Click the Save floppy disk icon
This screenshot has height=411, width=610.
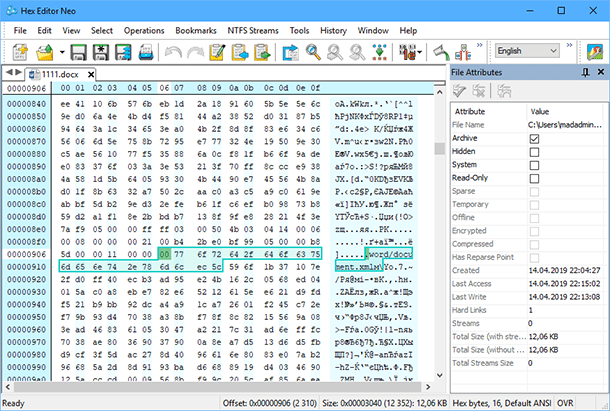(78, 52)
